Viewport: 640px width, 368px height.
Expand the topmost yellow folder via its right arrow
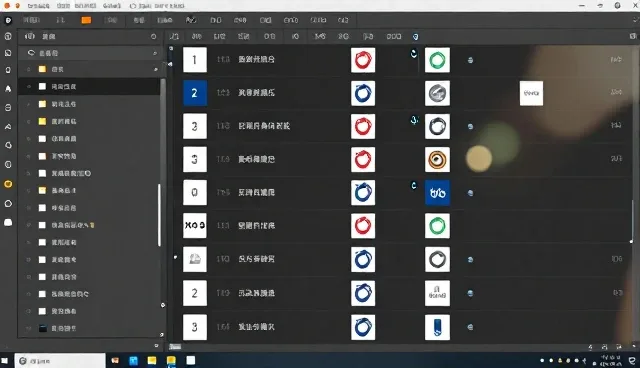pos(156,69)
